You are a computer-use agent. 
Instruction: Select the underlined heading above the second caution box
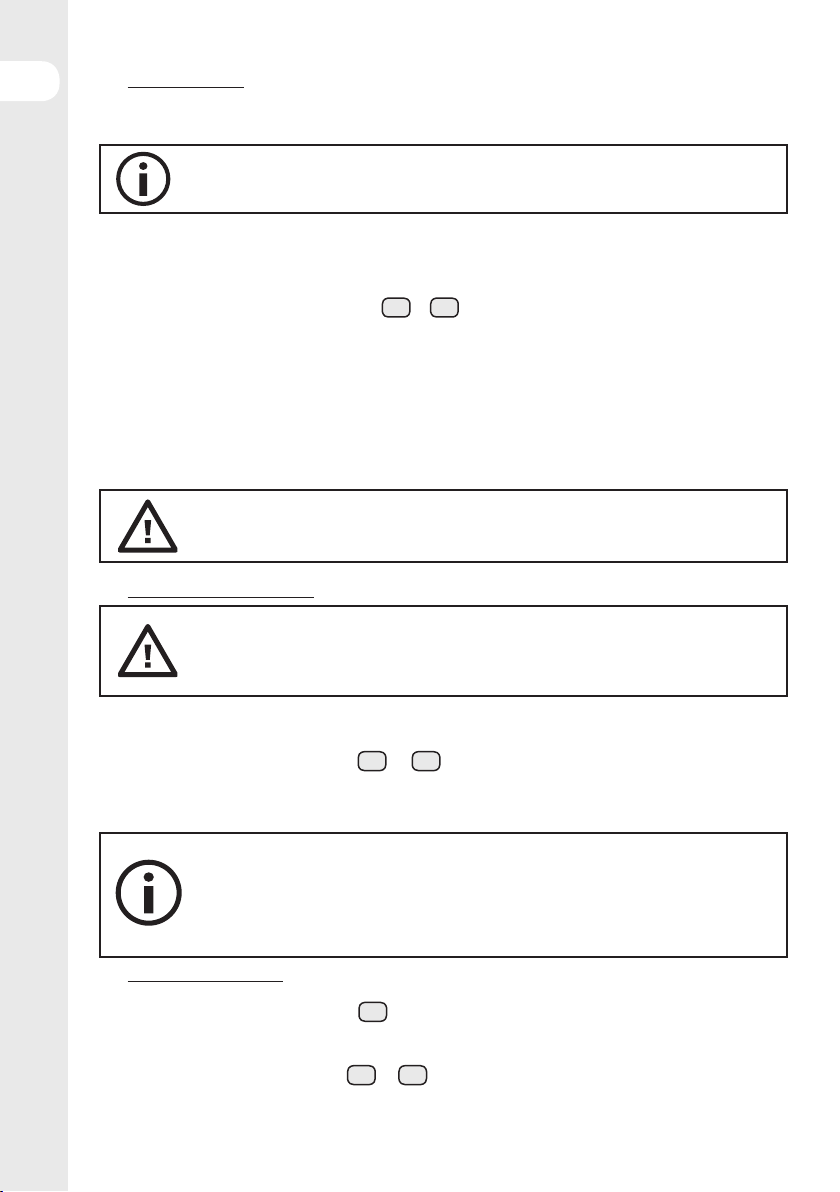click(221, 598)
